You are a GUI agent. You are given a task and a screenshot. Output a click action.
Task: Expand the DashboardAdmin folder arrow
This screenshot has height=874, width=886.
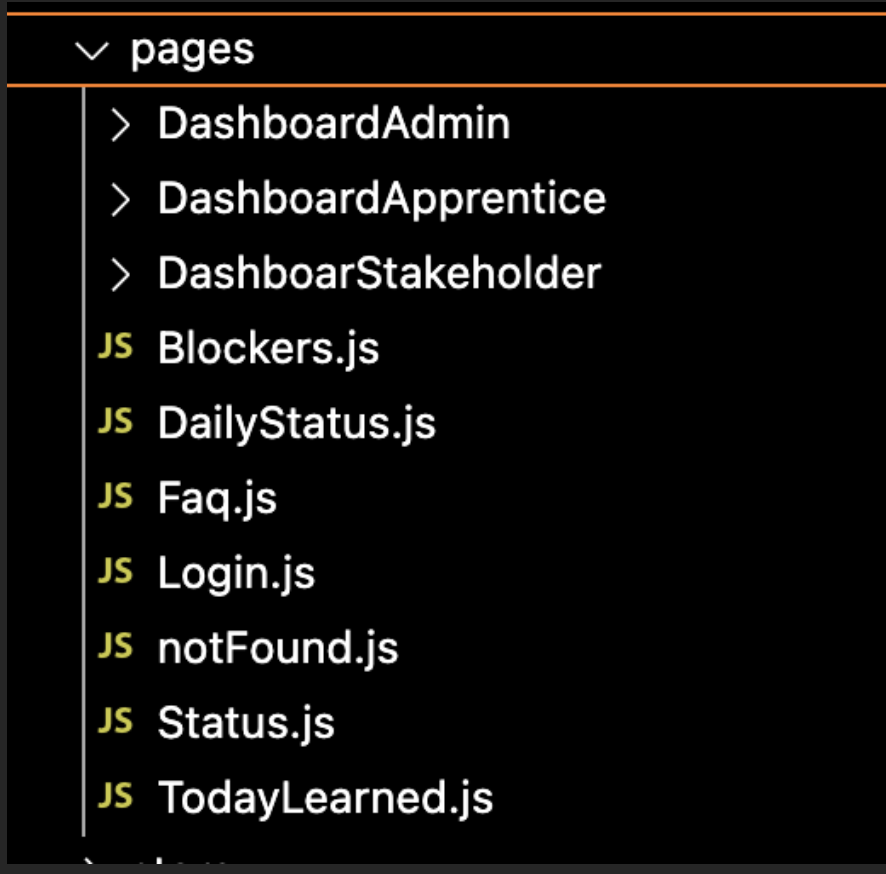point(120,124)
